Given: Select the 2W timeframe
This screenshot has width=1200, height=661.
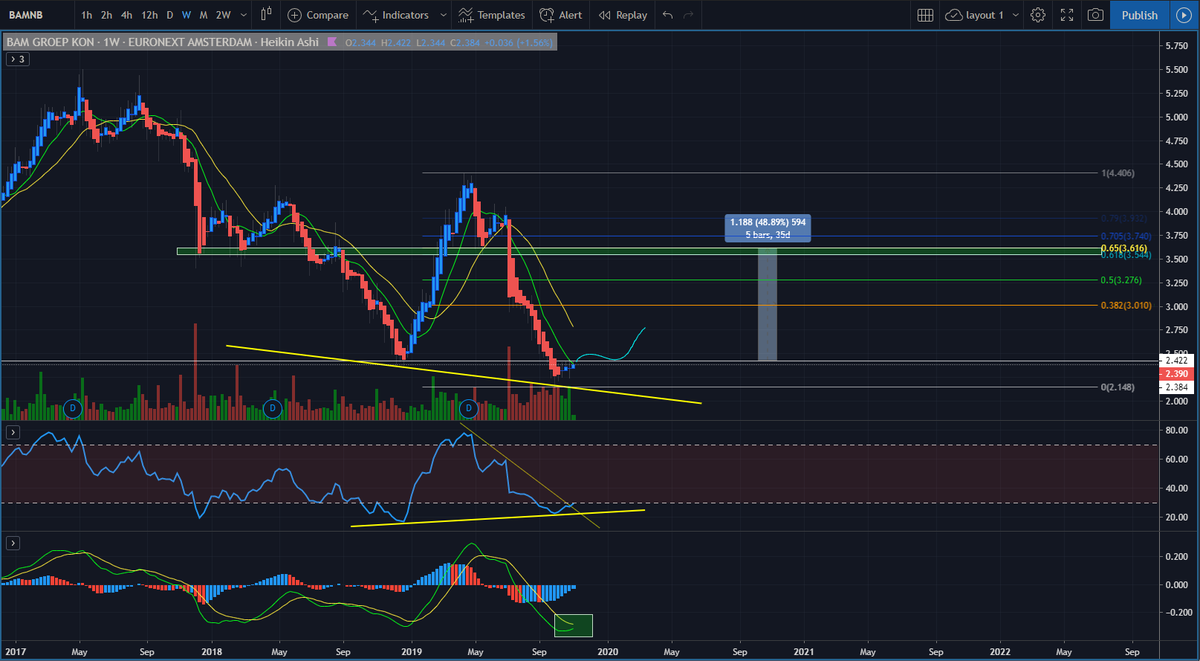Looking at the screenshot, I should 222,15.
